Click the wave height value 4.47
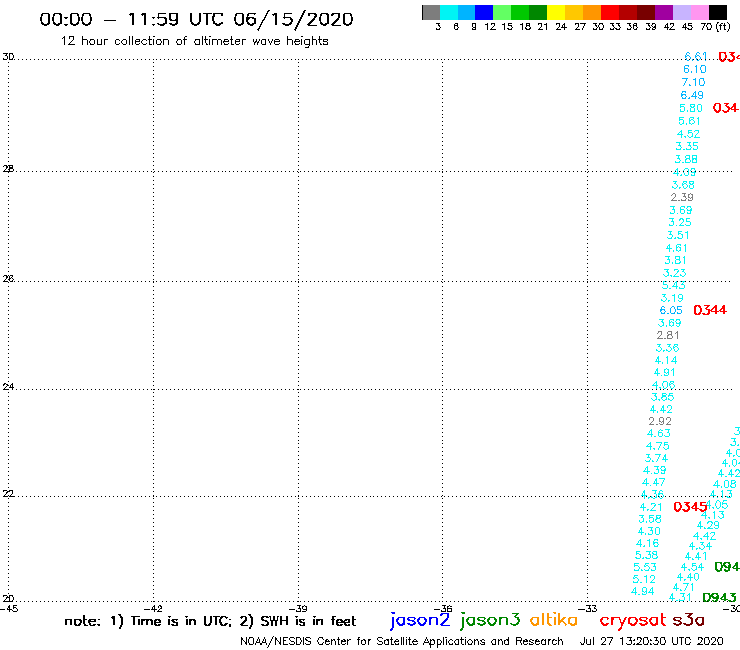Screen dimensions: 740x650 [x=654, y=482]
